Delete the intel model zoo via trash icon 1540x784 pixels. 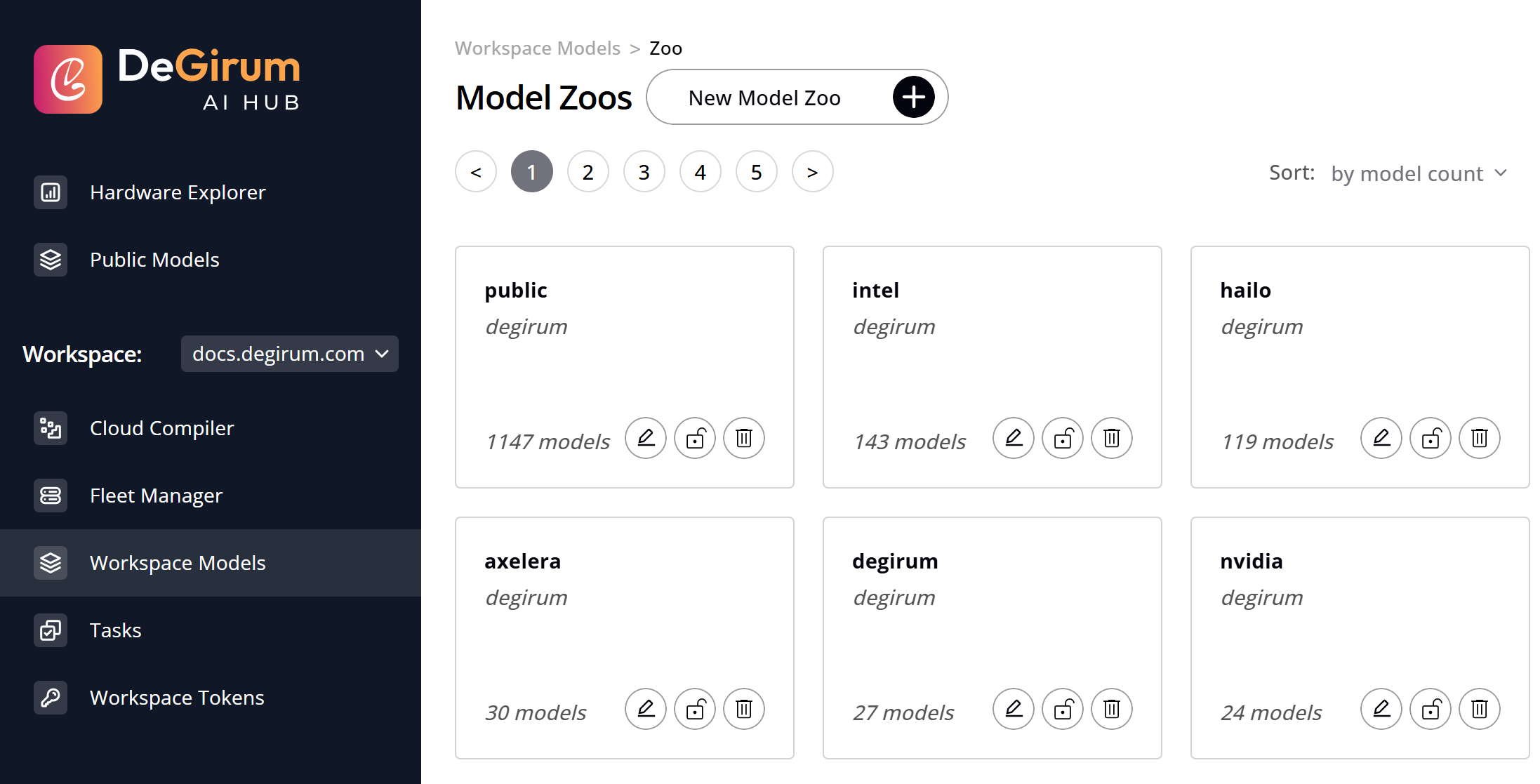pos(1112,438)
